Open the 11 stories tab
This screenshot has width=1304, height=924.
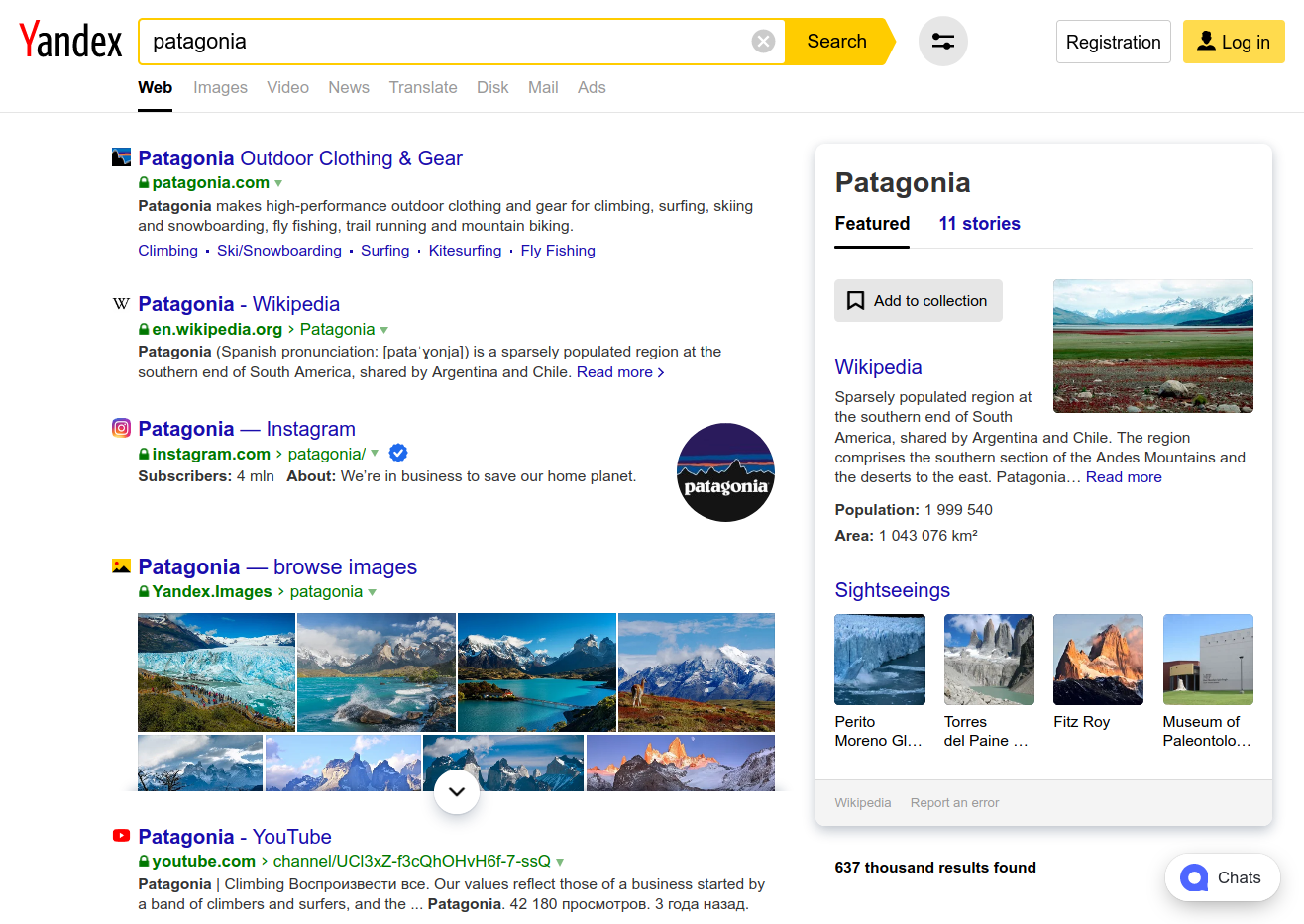[979, 224]
